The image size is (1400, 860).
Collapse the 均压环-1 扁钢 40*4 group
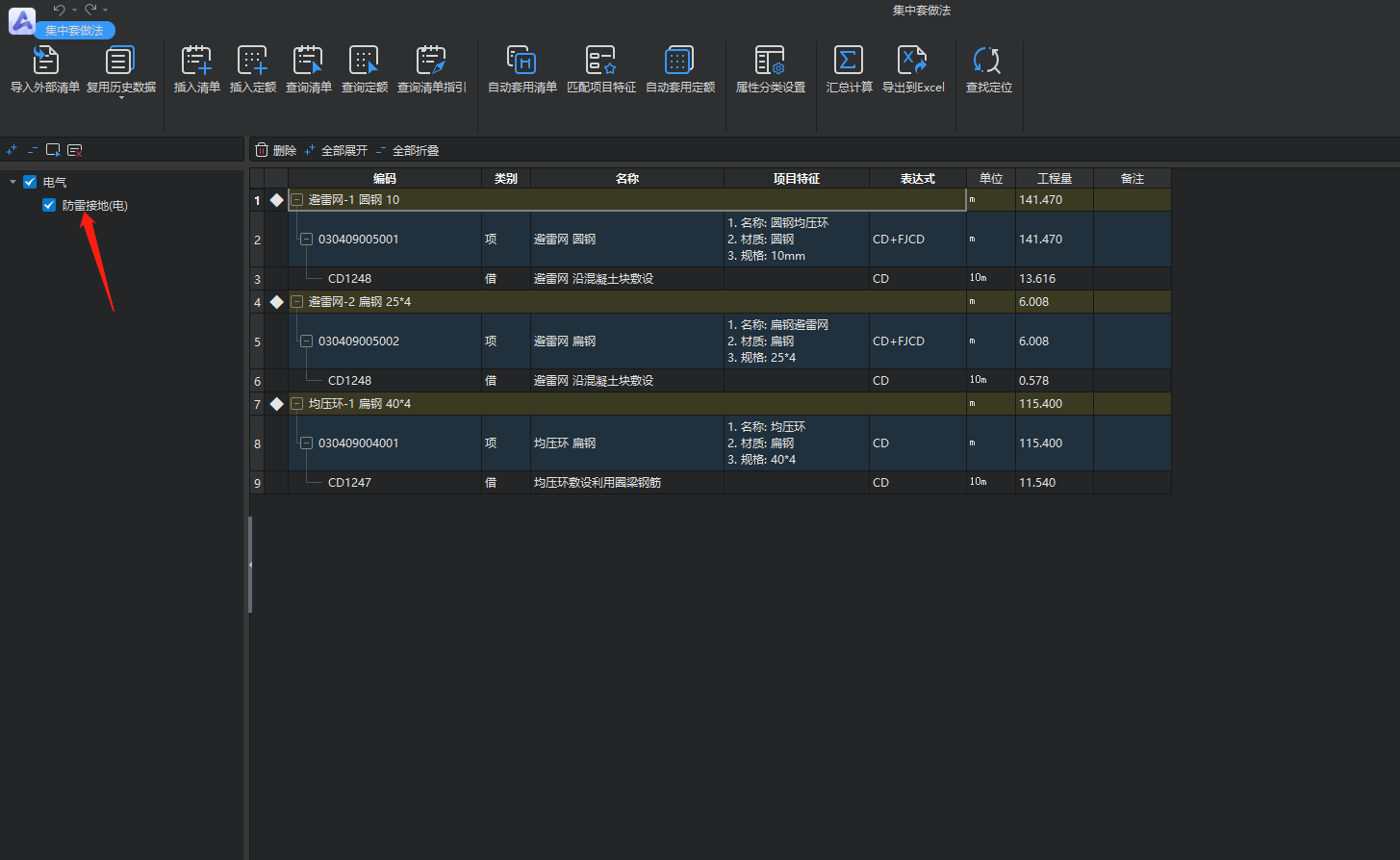tap(297, 404)
